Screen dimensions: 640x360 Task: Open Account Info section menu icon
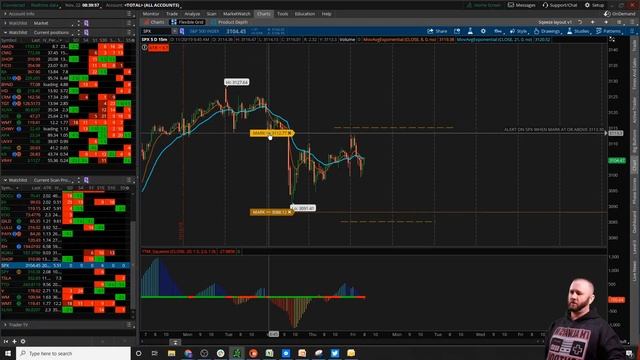pyautogui.click(x=129, y=14)
